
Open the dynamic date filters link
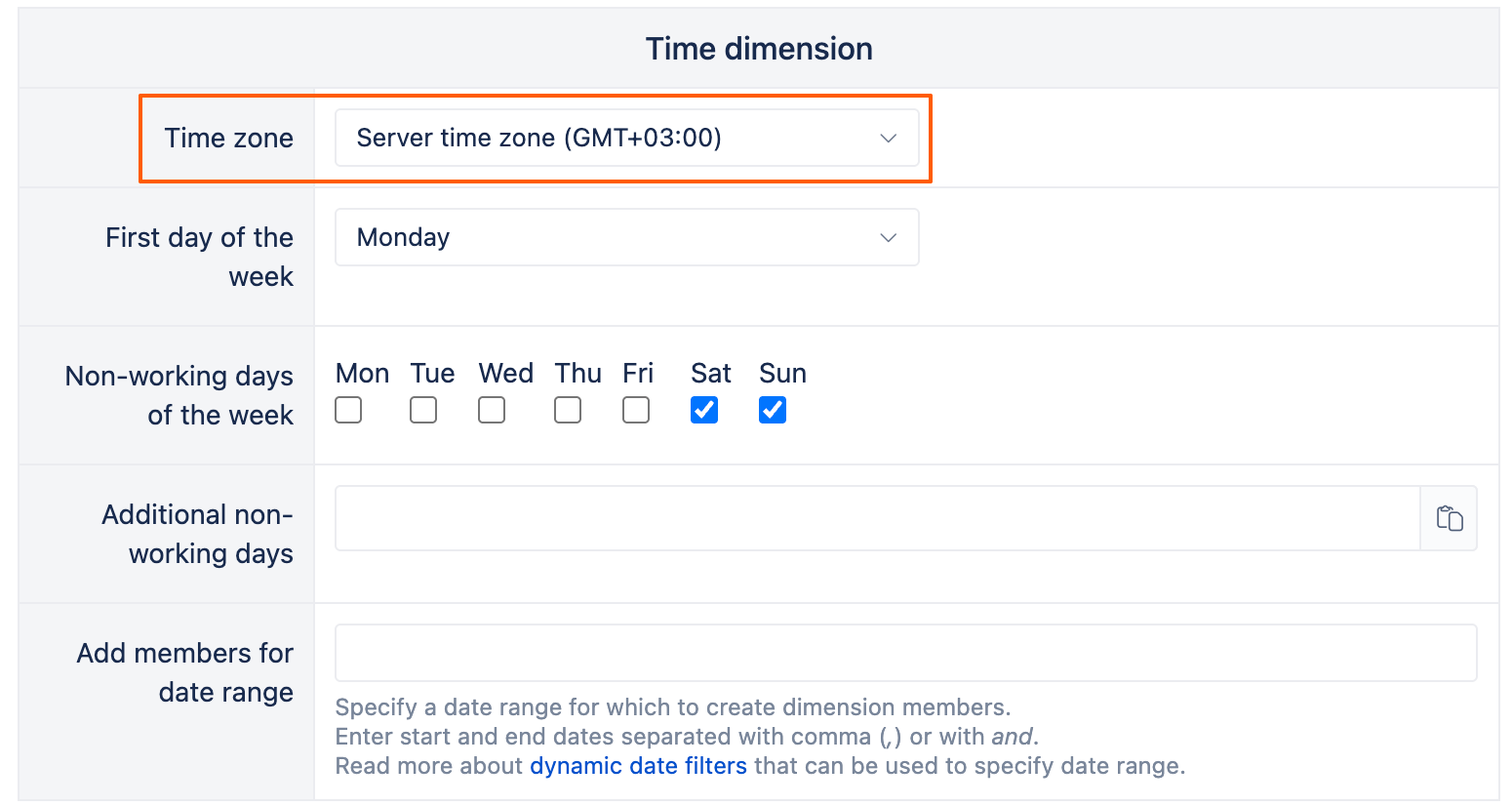[x=638, y=766]
